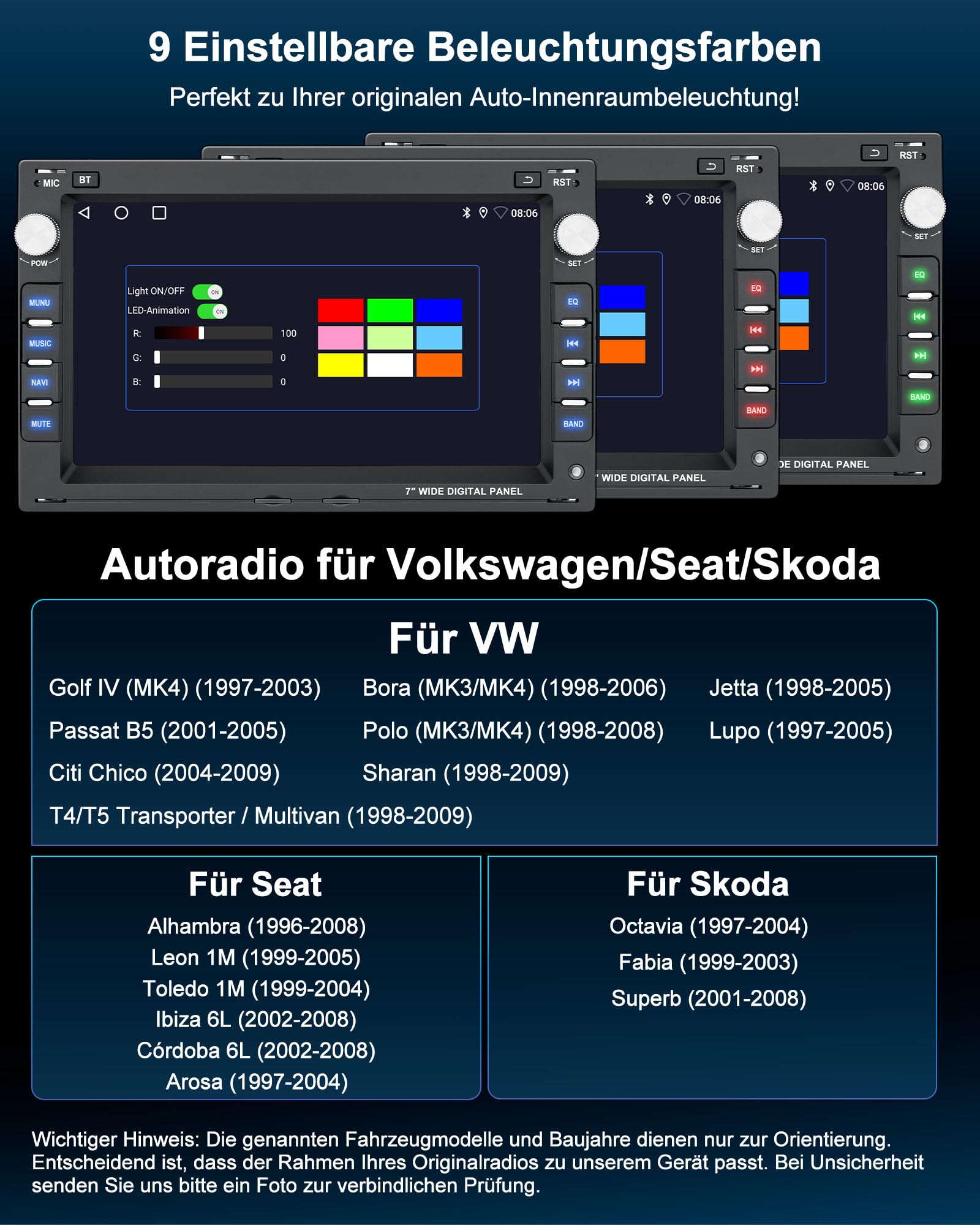Click the Wi-Fi icon on the middle unit screen

684,199
